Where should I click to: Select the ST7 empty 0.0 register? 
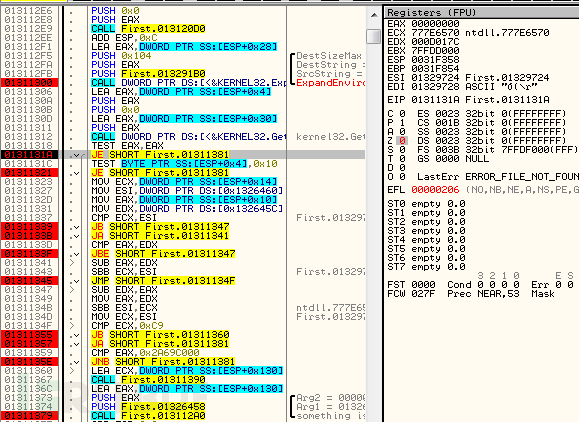(x=426, y=267)
